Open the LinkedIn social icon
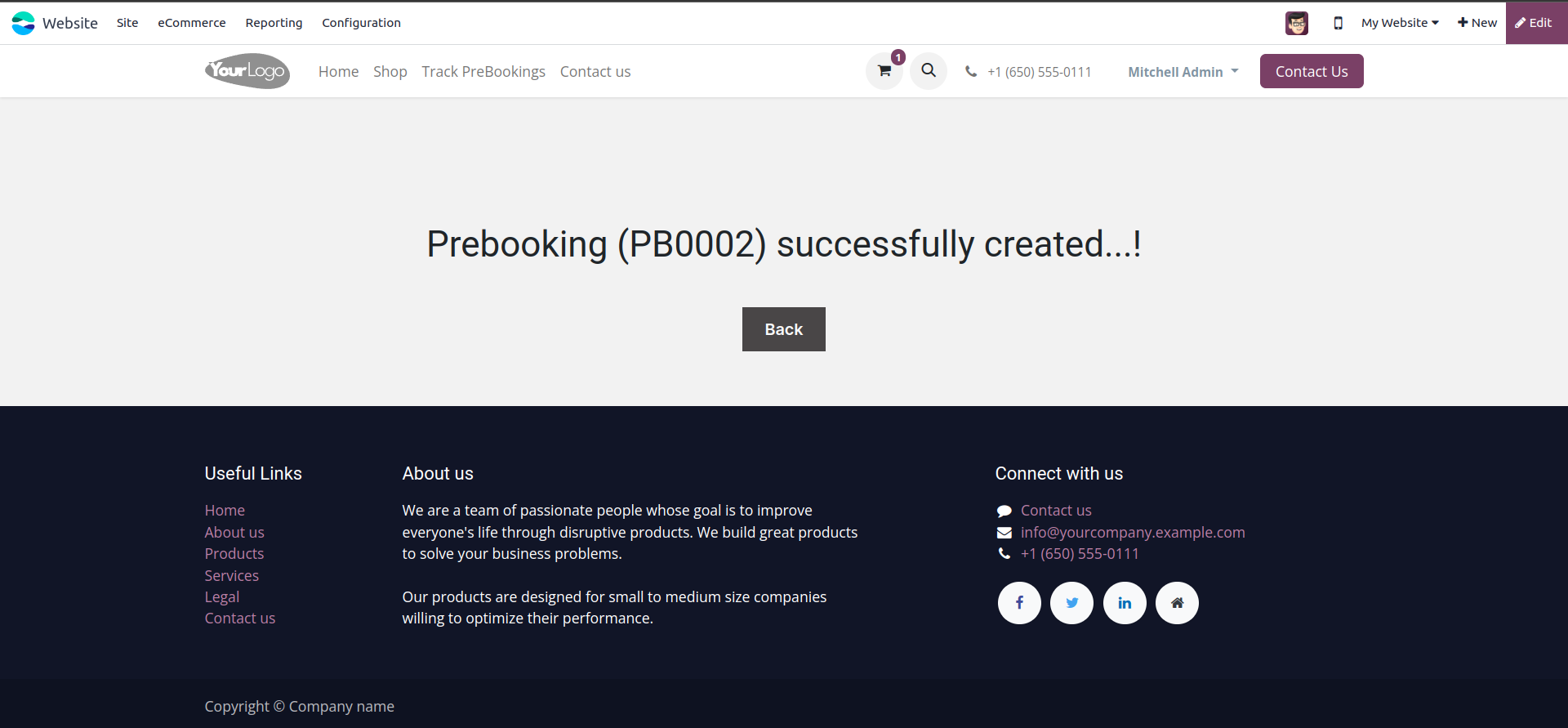 (x=1125, y=603)
